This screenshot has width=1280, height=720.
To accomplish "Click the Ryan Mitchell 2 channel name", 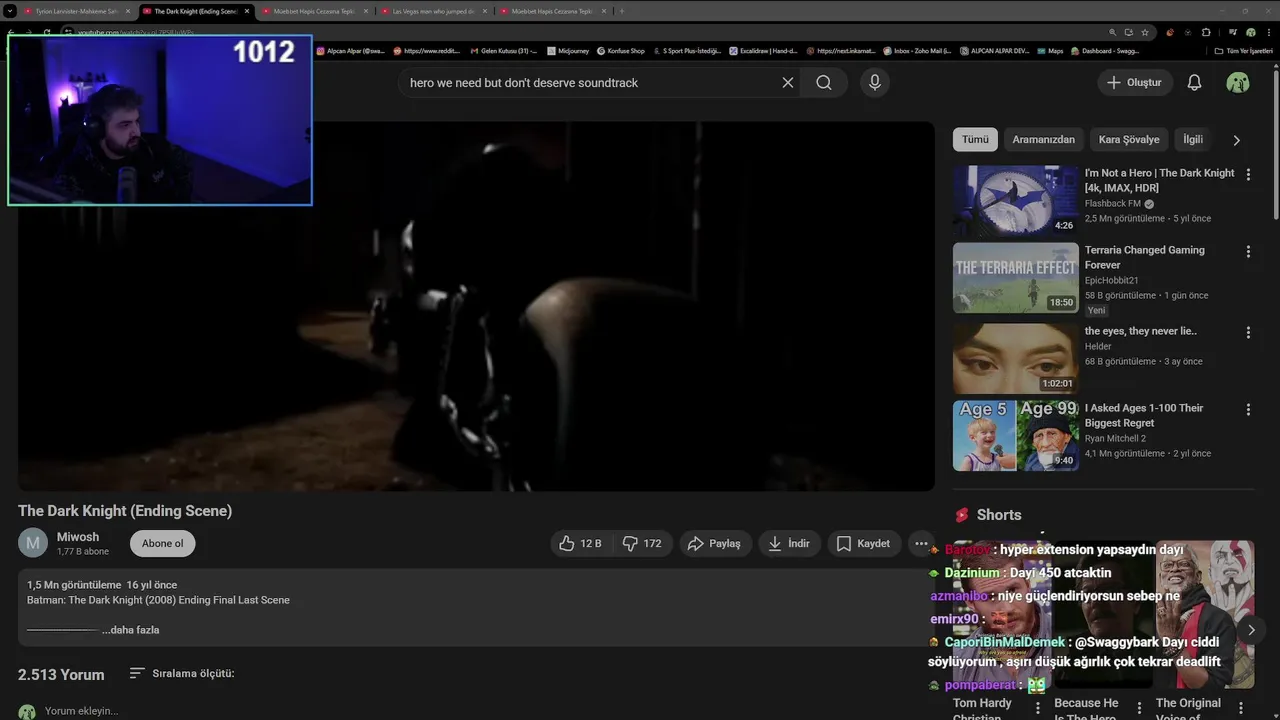I will [x=1115, y=438].
